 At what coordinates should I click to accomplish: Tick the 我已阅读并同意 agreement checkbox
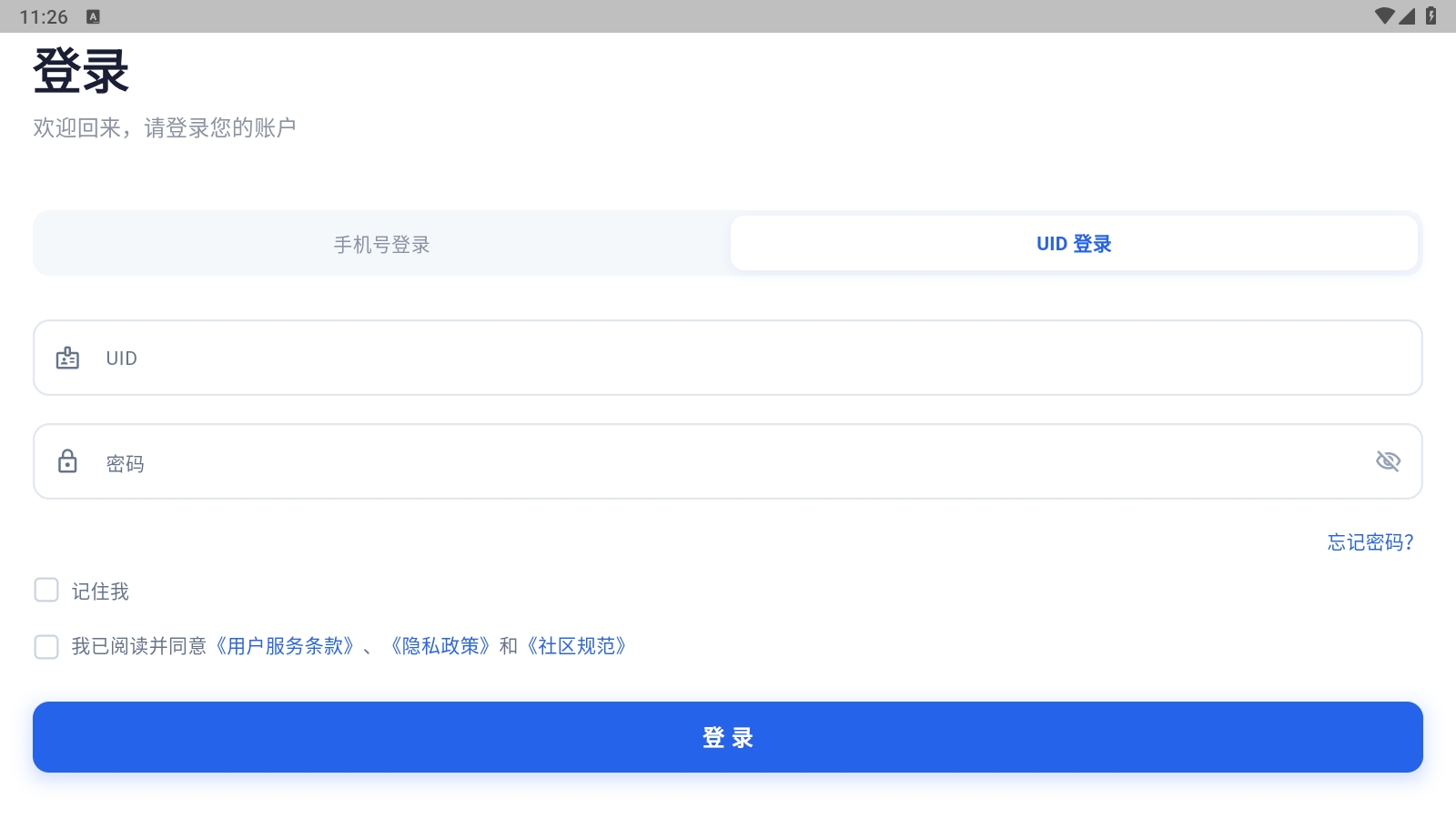[x=46, y=647]
